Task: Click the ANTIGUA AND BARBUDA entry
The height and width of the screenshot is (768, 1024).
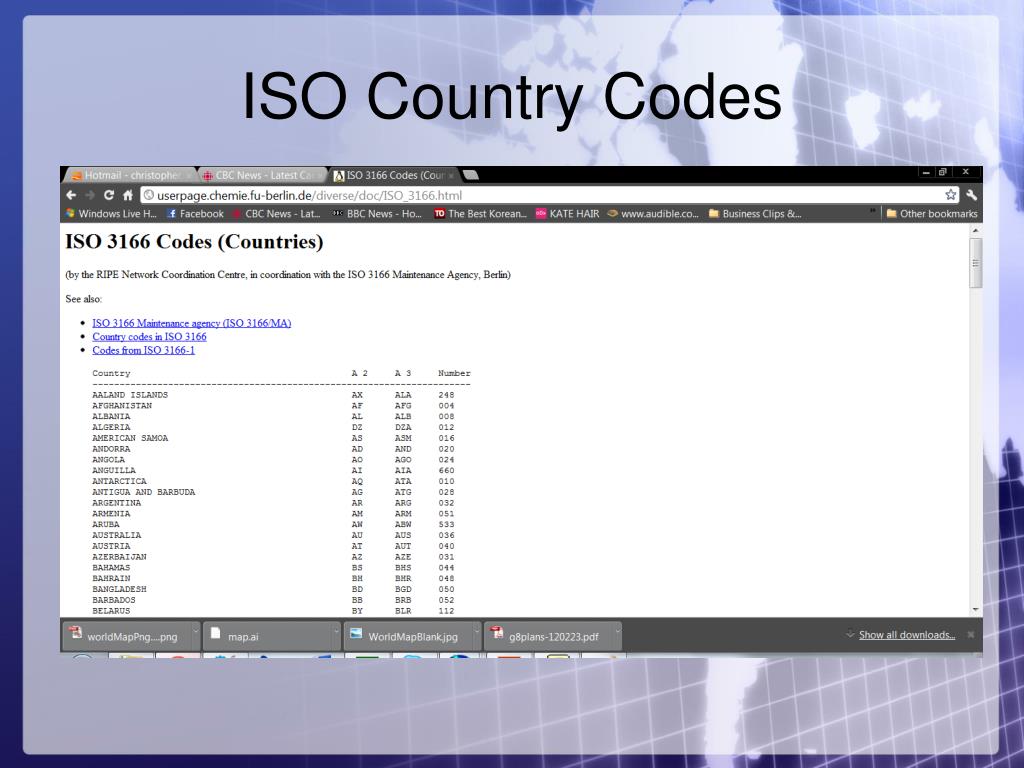Action: point(144,492)
